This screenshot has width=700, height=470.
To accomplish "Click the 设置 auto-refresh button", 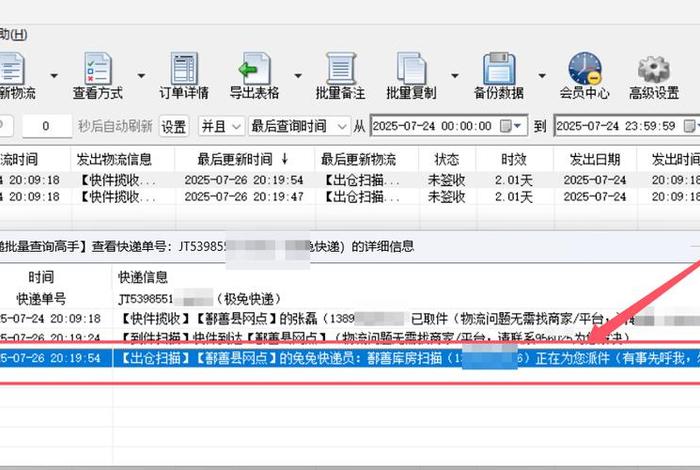I will point(174,126).
